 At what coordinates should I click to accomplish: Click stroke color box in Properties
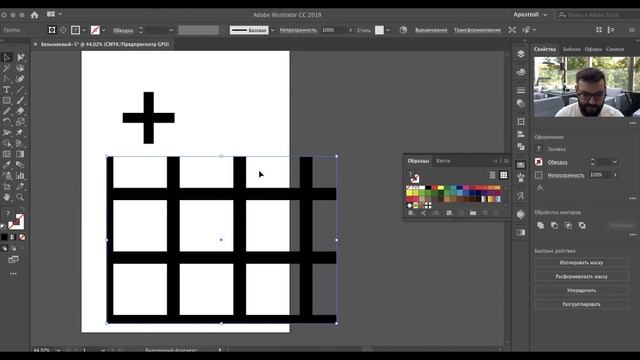tap(539, 162)
